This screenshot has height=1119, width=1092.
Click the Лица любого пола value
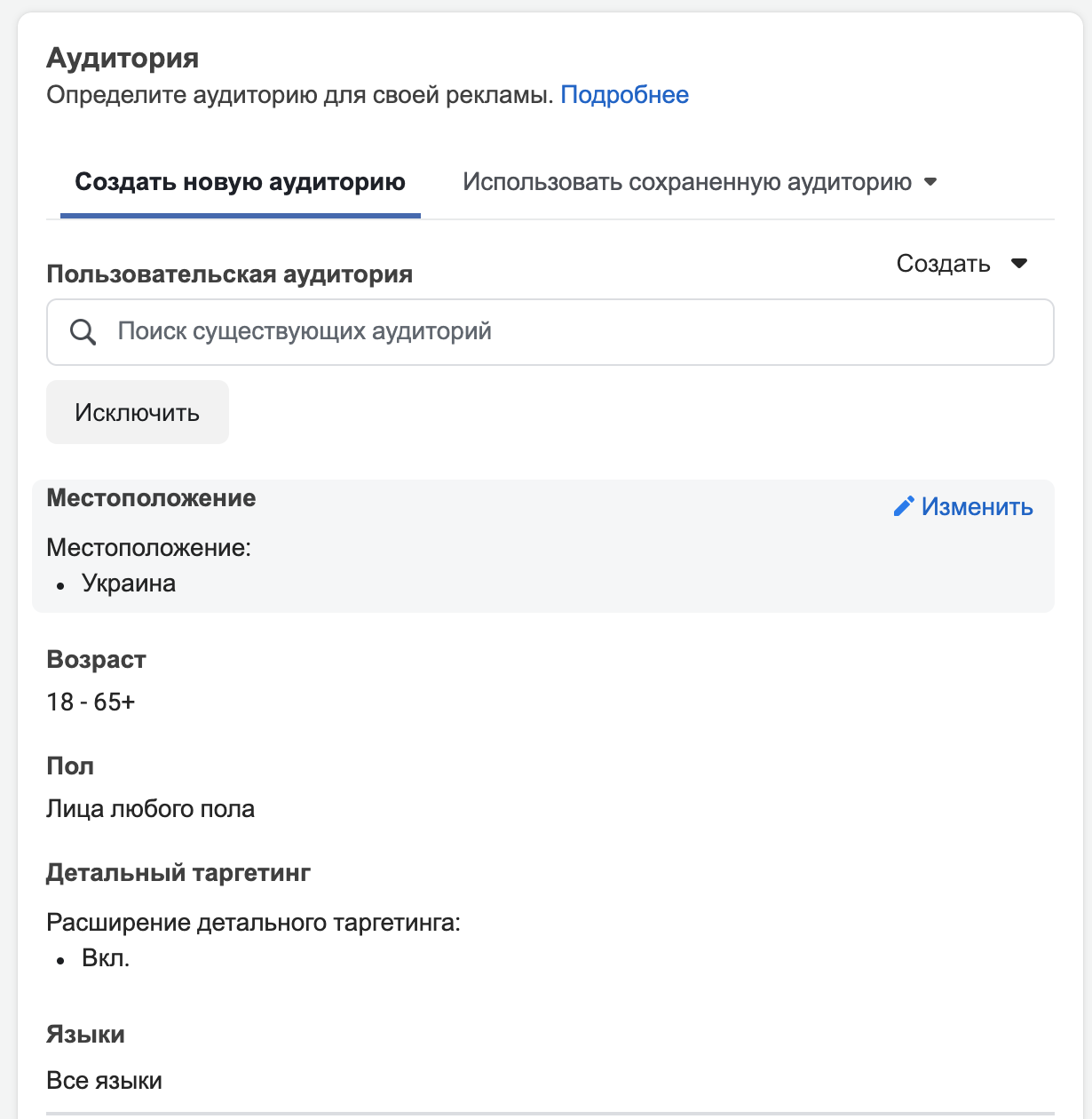click(150, 809)
